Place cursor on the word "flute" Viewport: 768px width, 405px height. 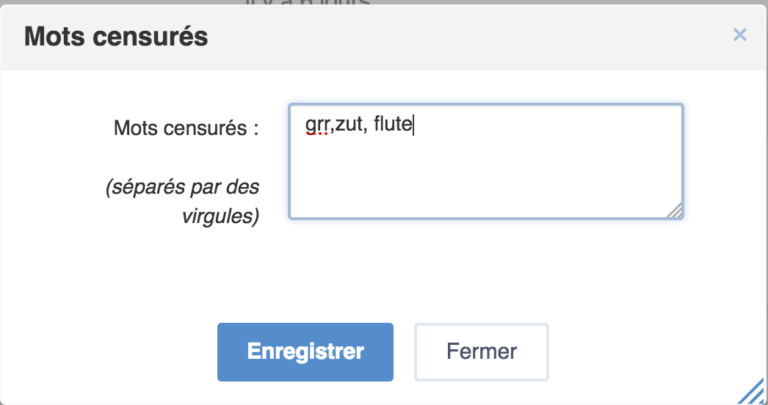(x=393, y=127)
